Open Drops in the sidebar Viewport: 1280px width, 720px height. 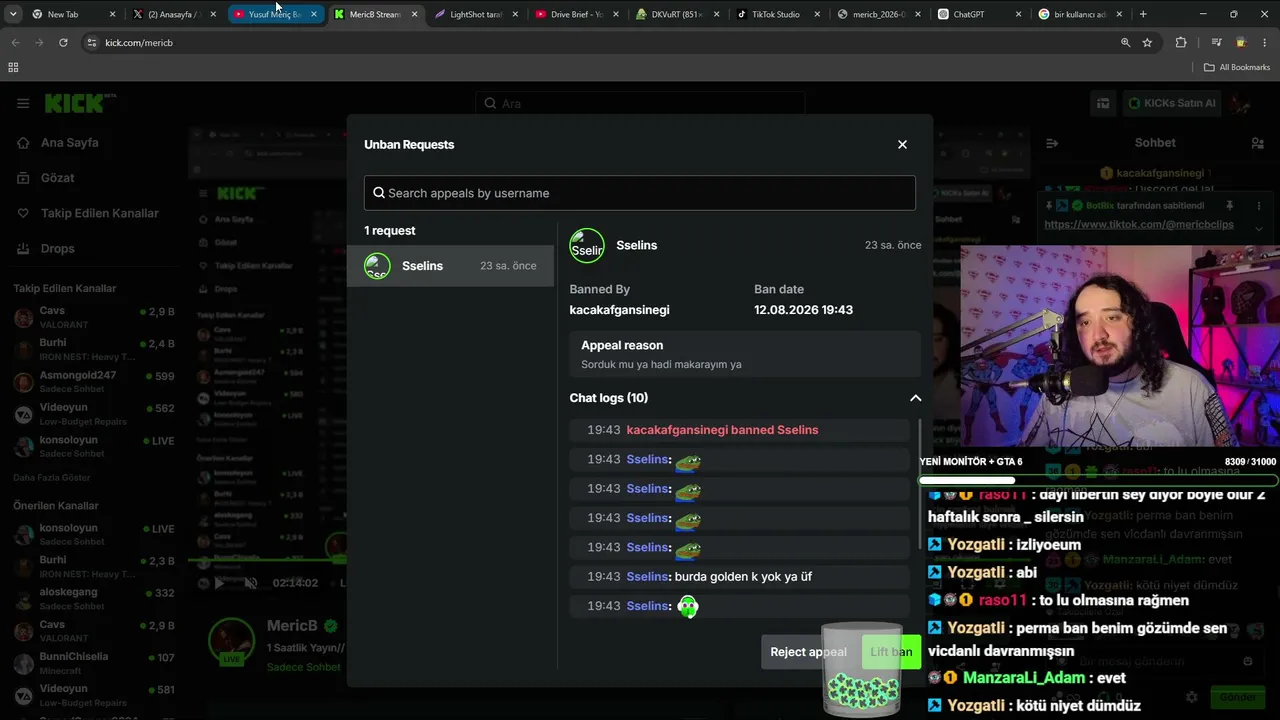pyautogui.click(x=57, y=248)
